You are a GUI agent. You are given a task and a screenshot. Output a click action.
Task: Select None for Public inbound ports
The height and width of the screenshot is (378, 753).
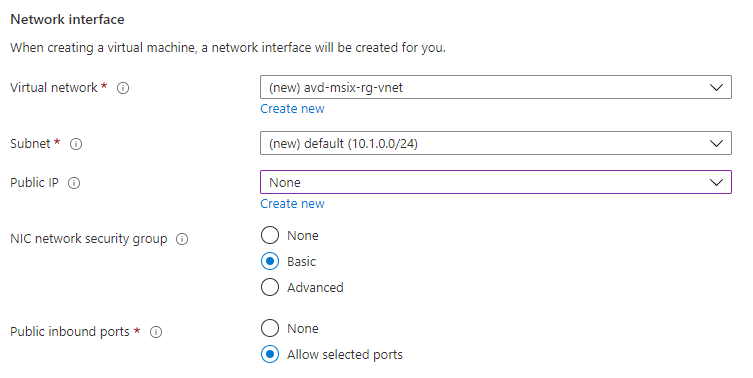pos(270,329)
